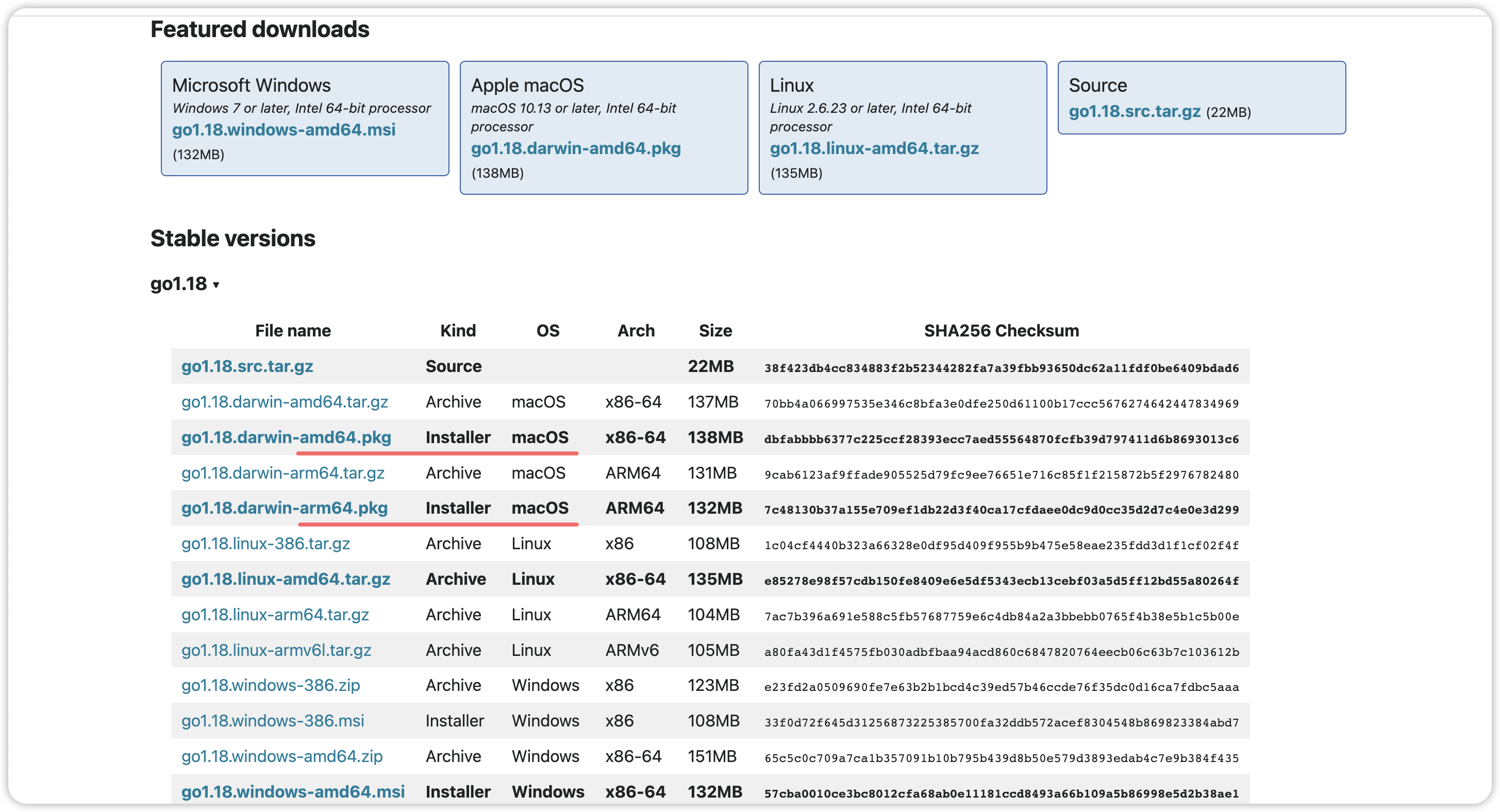Click the SHA256 checksum of go1.18.src.tar.gz
Screen dimensions: 1500x812
[x=1001, y=368]
